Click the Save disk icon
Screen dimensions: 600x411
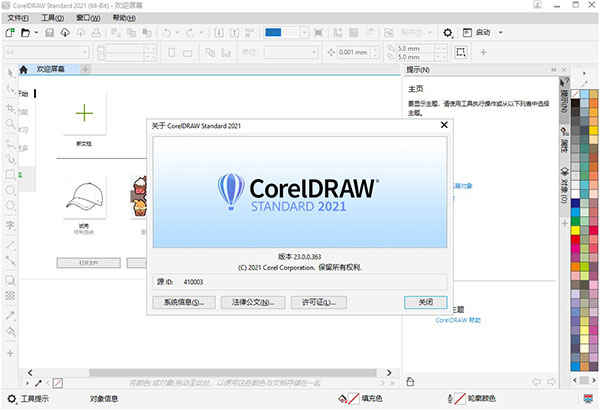[x=49, y=33]
